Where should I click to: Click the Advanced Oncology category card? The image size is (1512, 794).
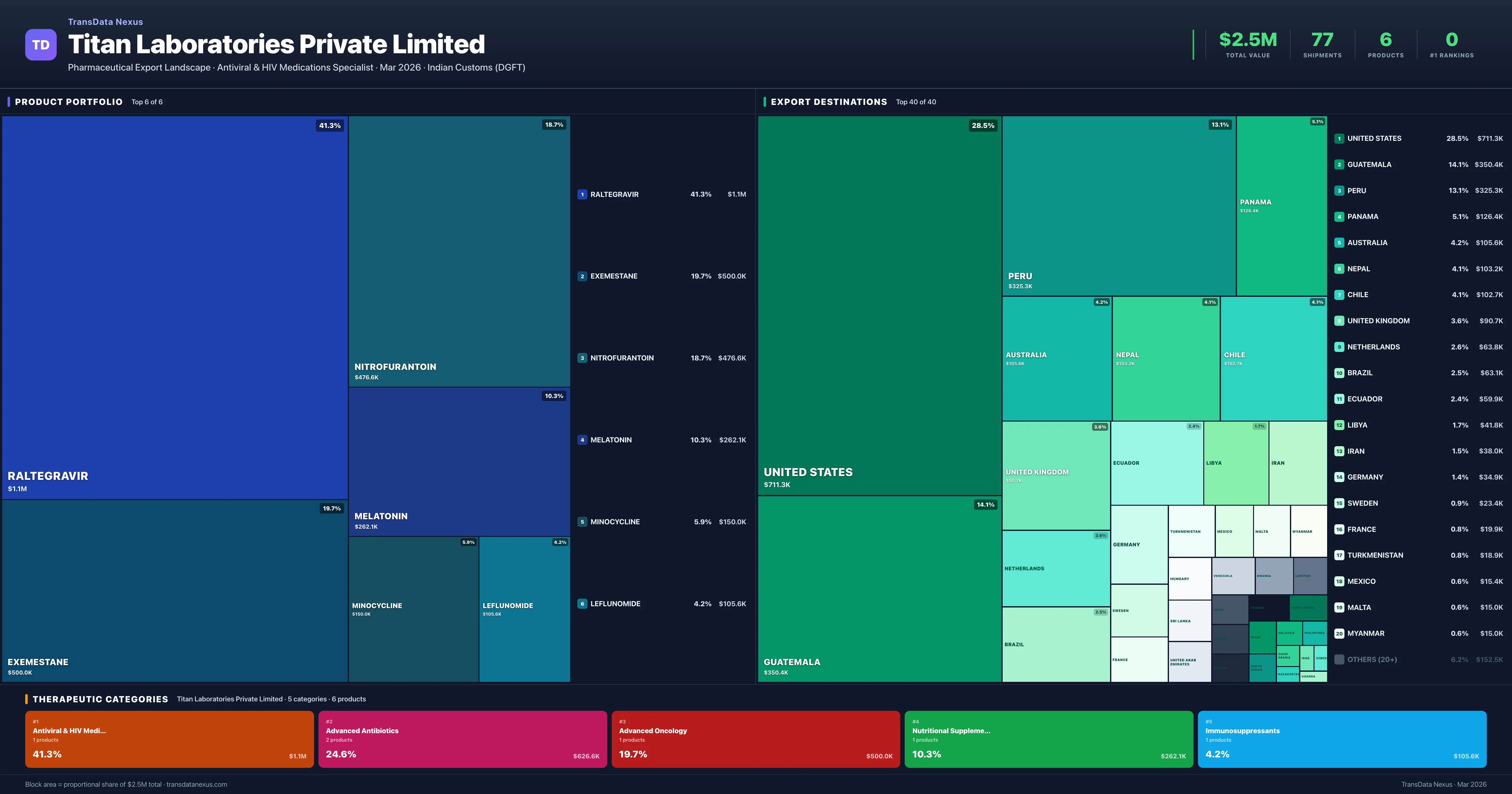click(755, 739)
